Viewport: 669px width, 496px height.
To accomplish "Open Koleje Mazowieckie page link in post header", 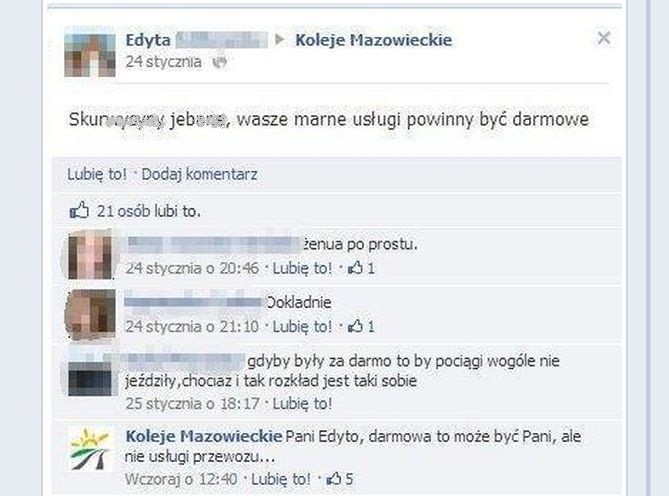I will pos(373,40).
